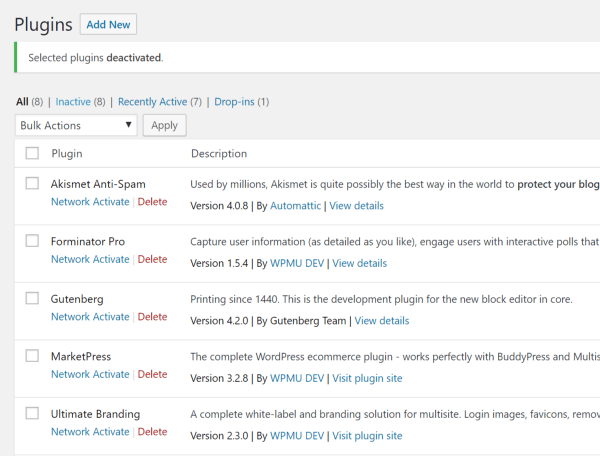
Task: Click the 'Version 4.2.0' text for Gutenberg
Action: (219, 321)
